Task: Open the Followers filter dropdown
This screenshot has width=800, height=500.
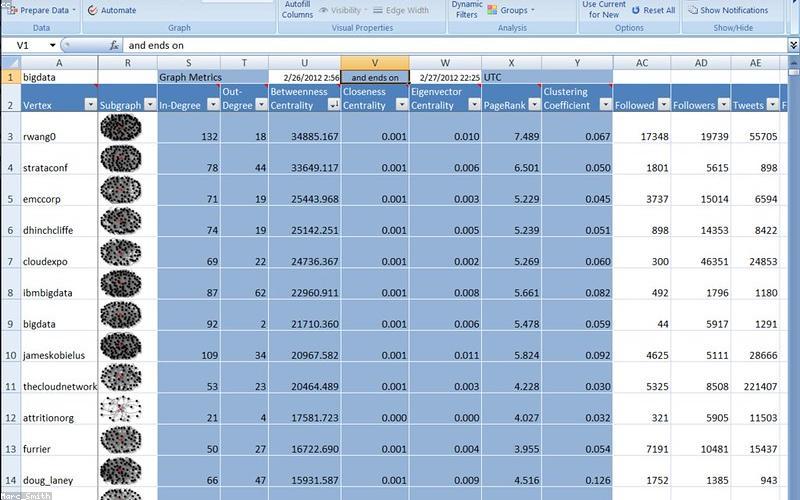Action: [724, 105]
